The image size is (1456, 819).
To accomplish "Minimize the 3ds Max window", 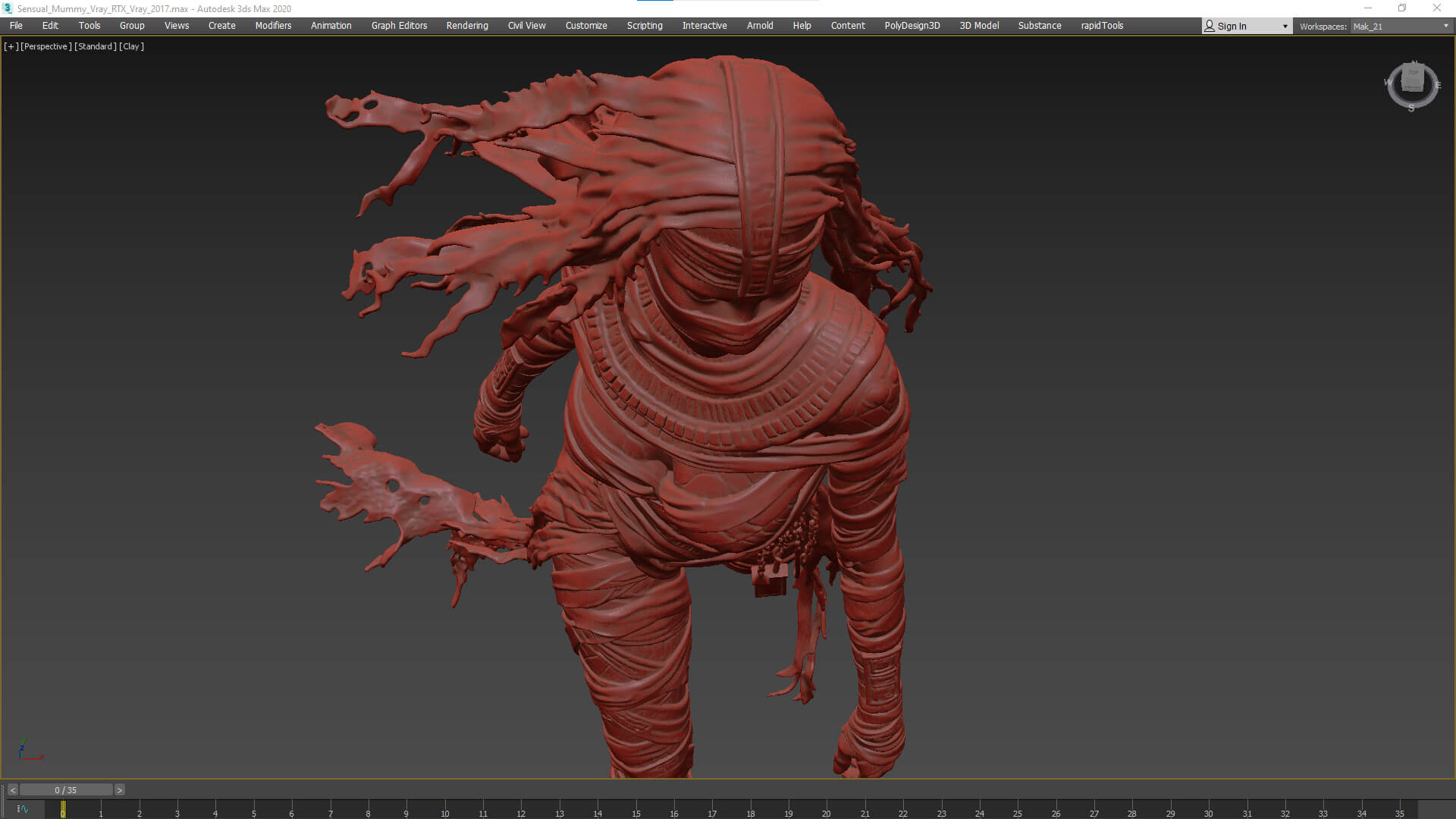I will 1368,8.
